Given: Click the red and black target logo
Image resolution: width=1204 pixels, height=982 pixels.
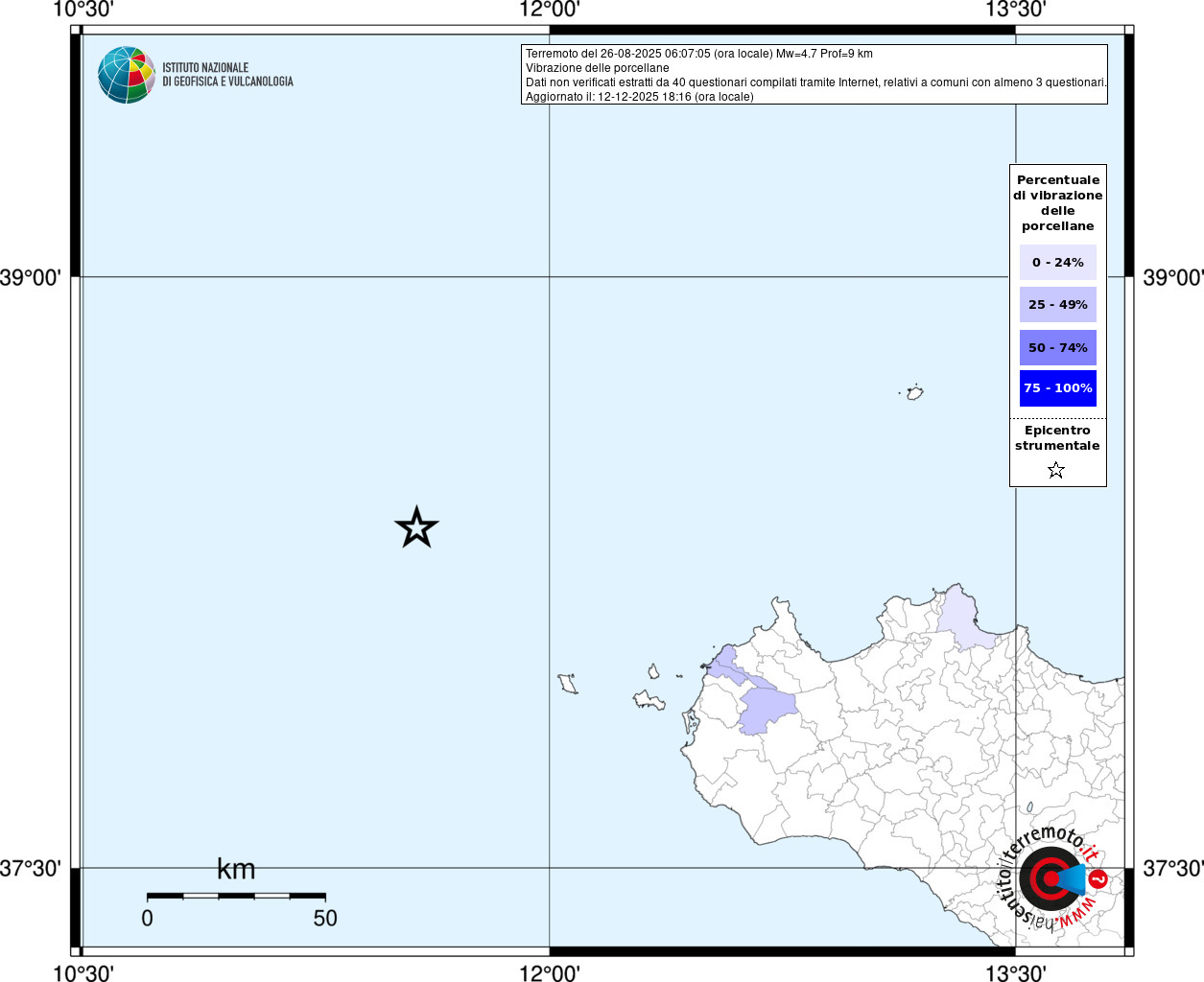Looking at the screenshot, I should click(x=1049, y=878).
